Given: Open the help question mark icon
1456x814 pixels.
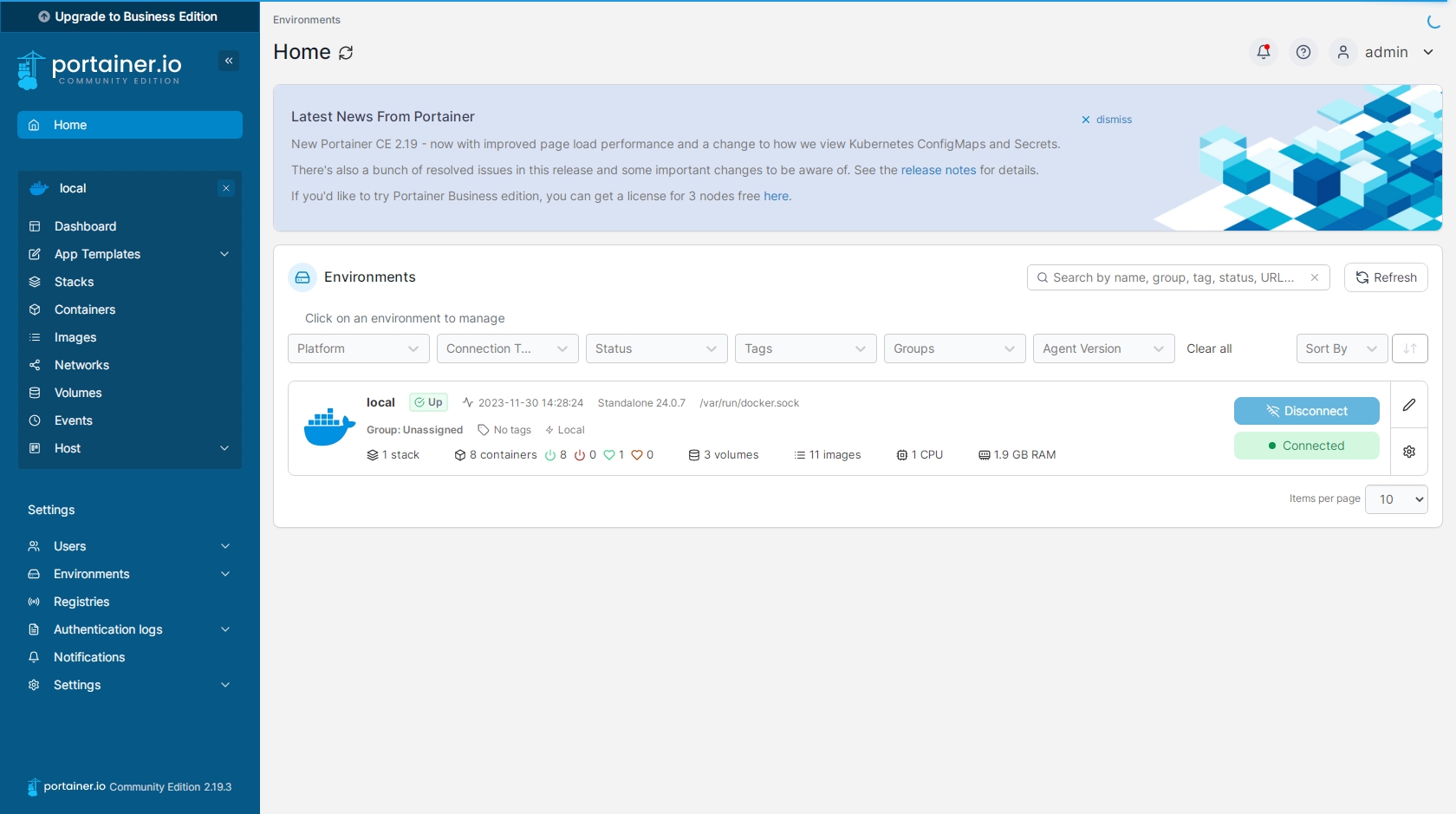Looking at the screenshot, I should [1303, 52].
